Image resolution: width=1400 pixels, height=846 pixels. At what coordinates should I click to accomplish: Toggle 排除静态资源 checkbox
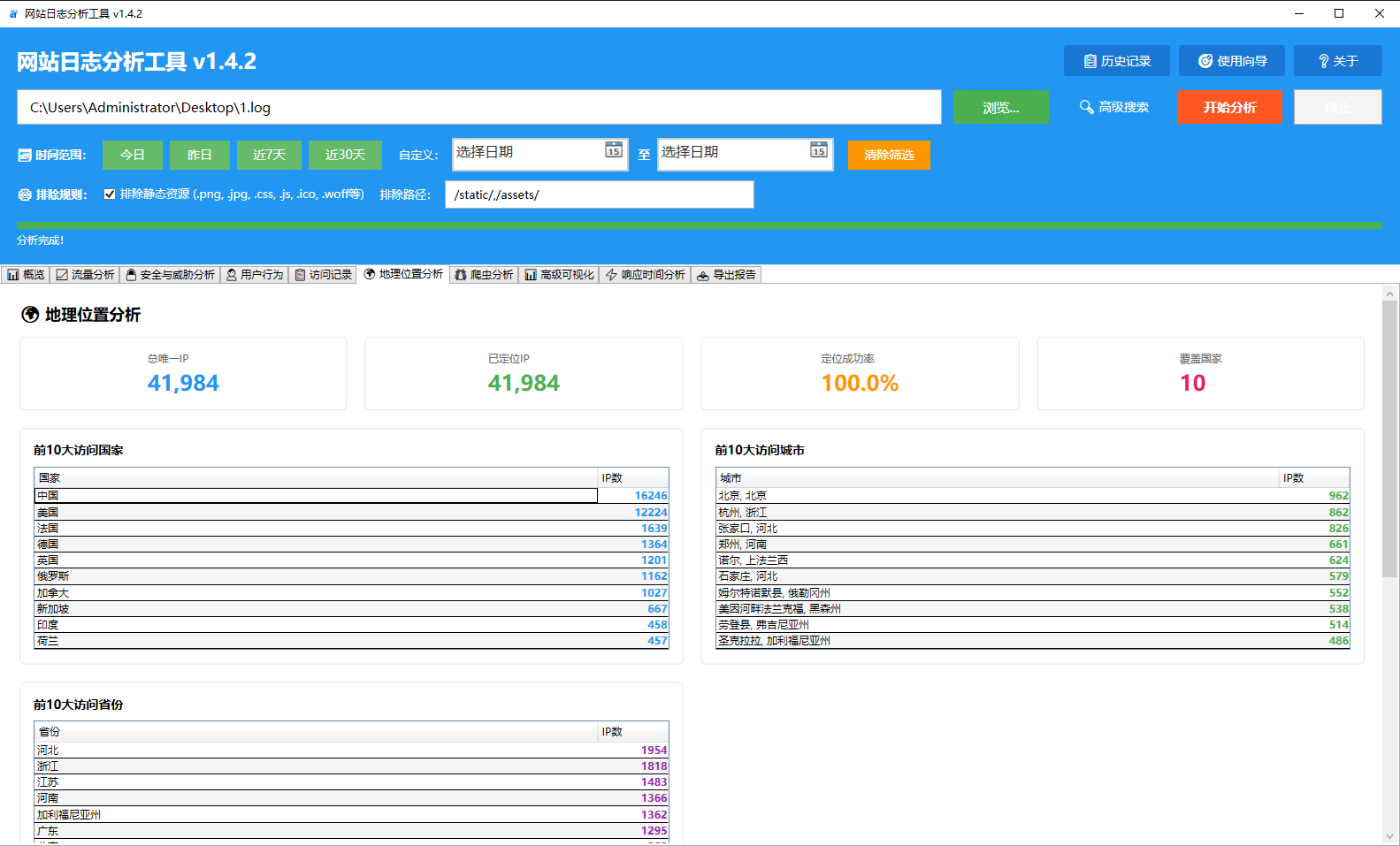point(110,194)
